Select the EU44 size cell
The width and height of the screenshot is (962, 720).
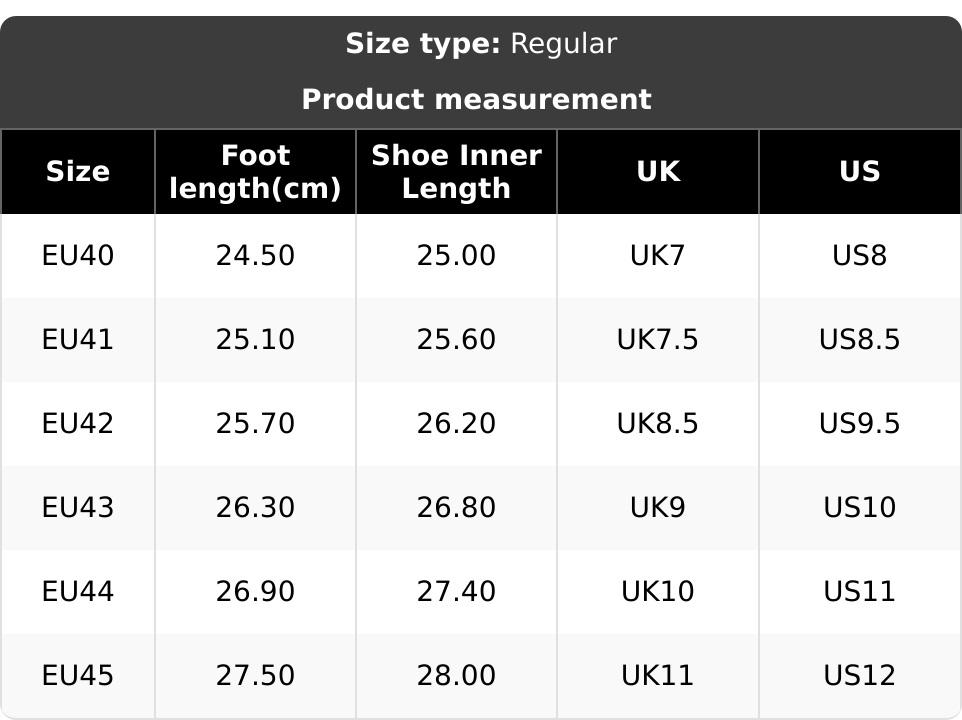pos(78,592)
